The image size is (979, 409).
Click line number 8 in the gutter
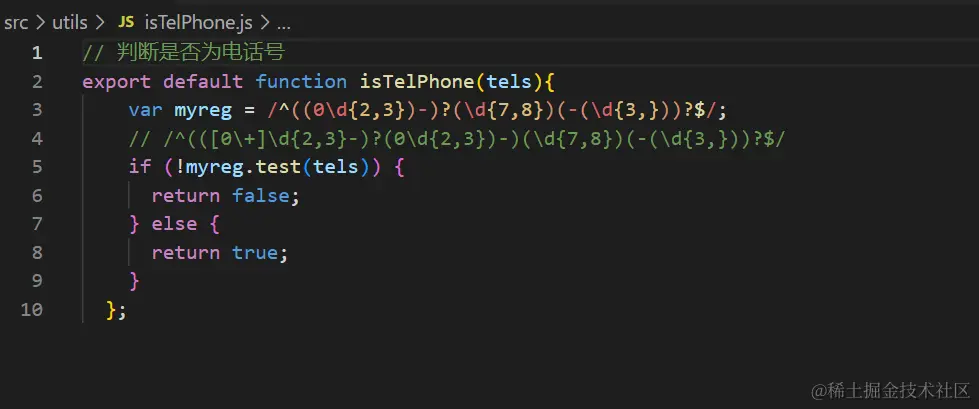click(36, 253)
